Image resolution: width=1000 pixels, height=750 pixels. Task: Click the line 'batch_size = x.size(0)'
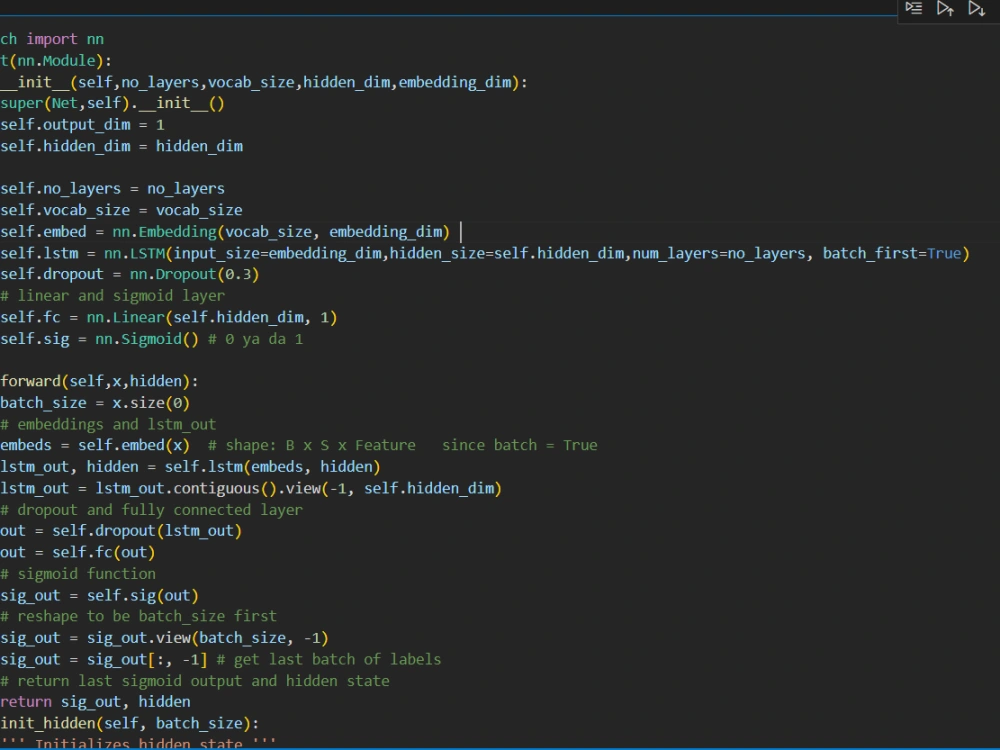95,403
